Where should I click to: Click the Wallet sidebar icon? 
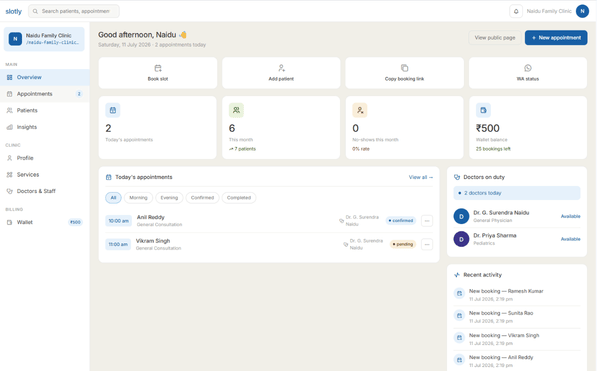pyautogui.click(x=10, y=222)
